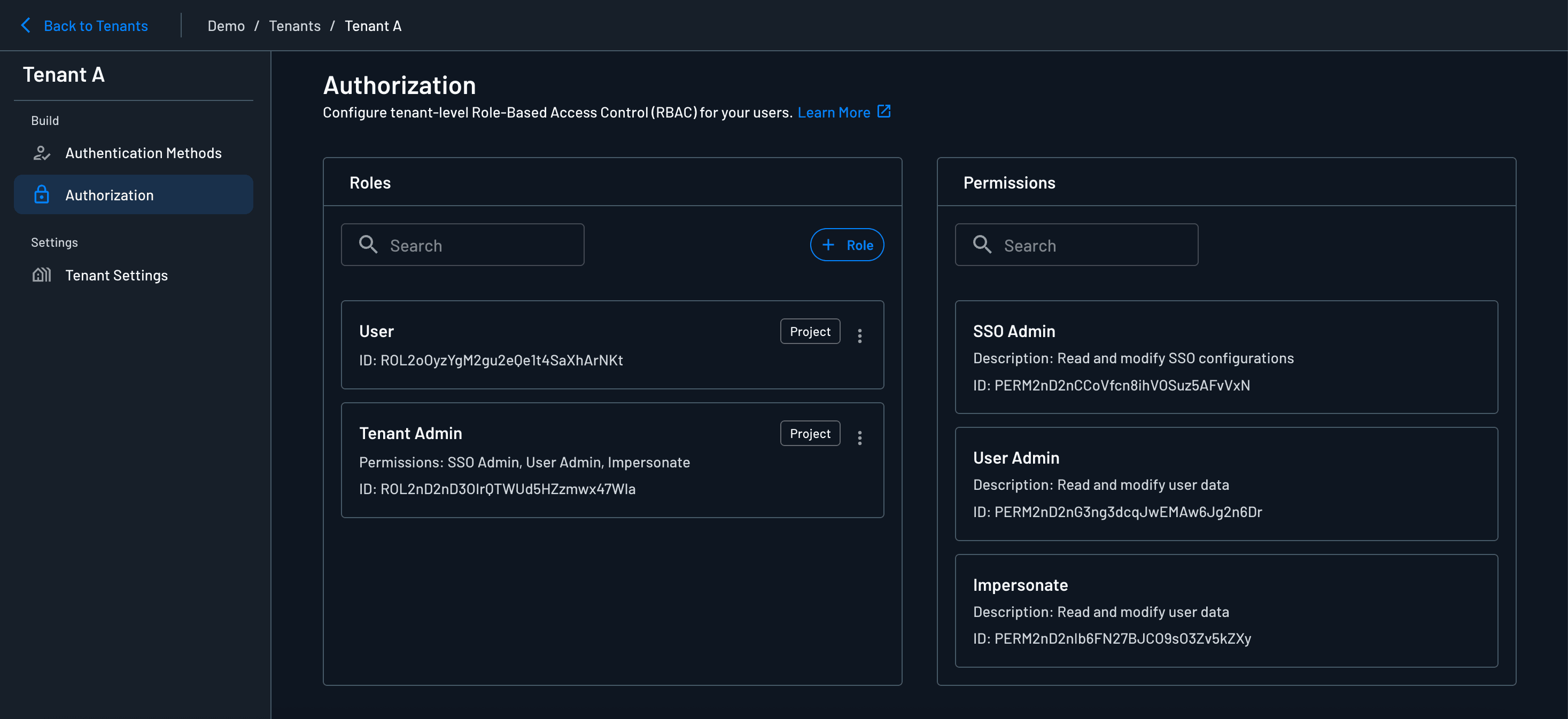This screenshot has width=1568, height=719.
Task: Click the Demo breadcrumb link
Action: 226,26
